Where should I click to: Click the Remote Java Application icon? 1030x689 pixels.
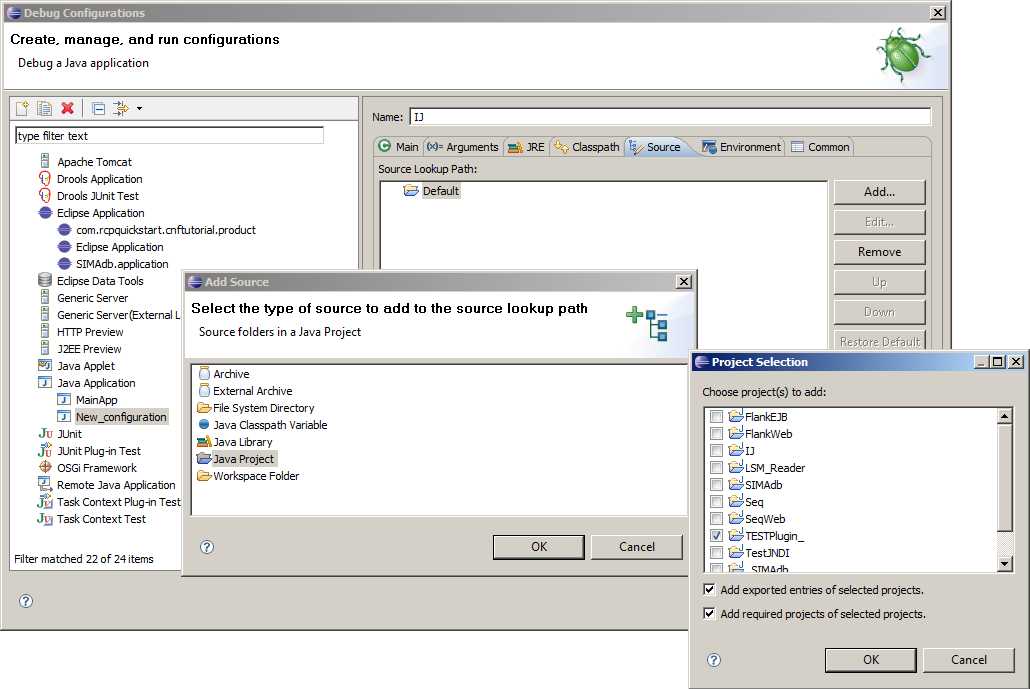(x=45, y=485)
